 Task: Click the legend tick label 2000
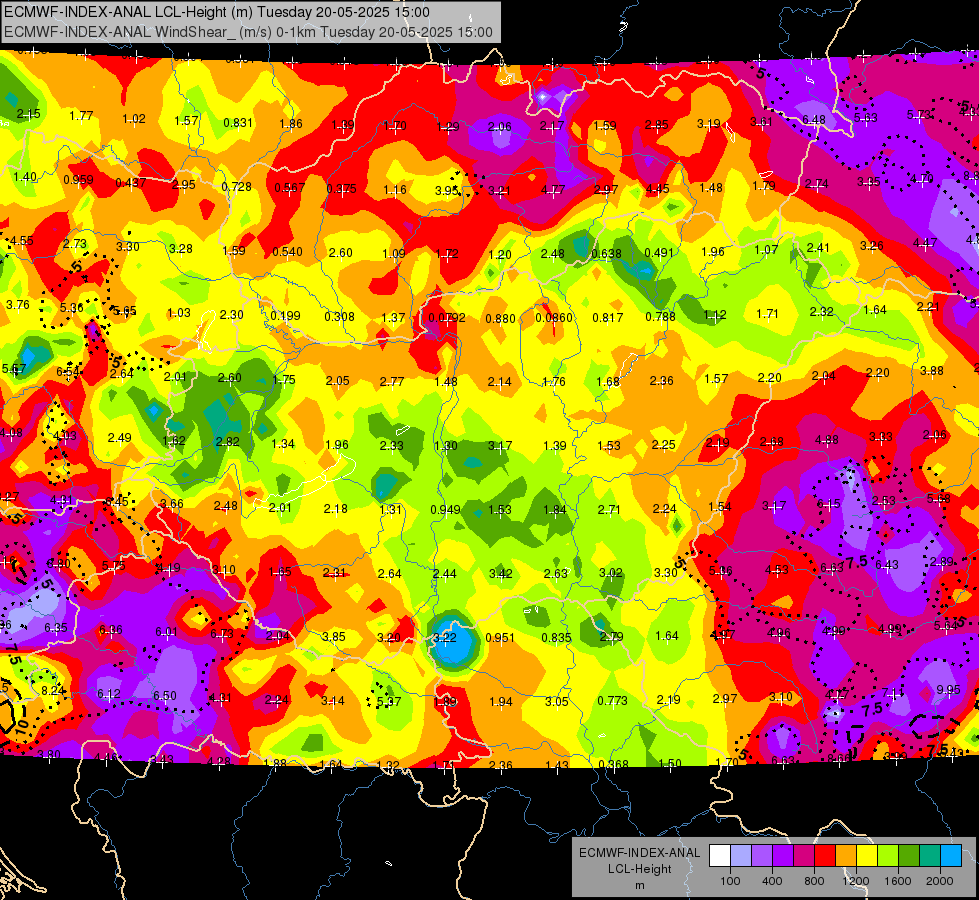[940, 881]
